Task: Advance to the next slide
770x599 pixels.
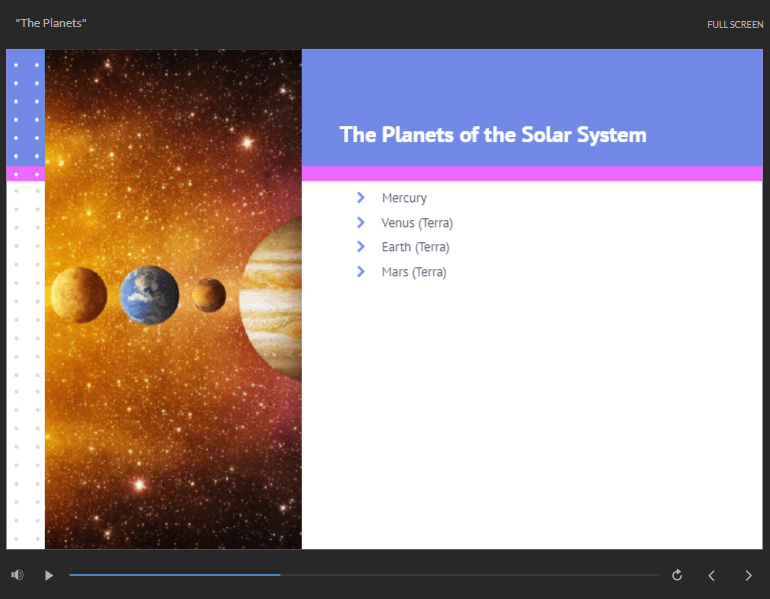Action: tap(748, 575)
